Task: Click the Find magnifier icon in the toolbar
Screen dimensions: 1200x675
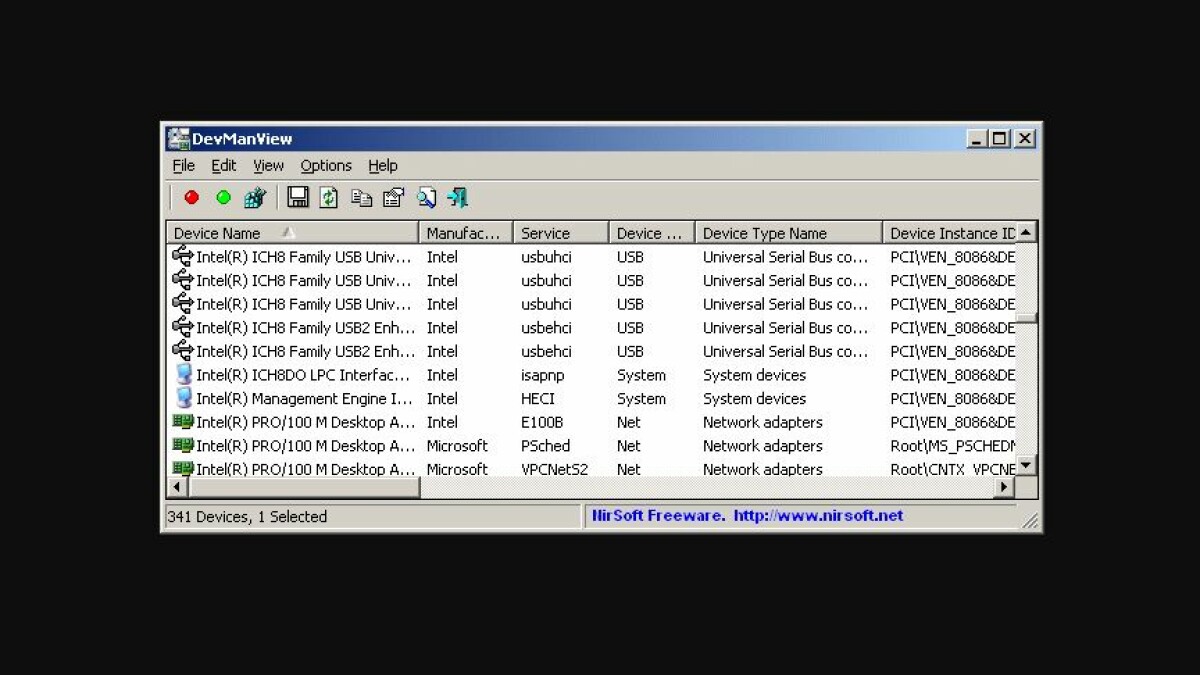Action: pyautogui.click(x=426, y=198)
